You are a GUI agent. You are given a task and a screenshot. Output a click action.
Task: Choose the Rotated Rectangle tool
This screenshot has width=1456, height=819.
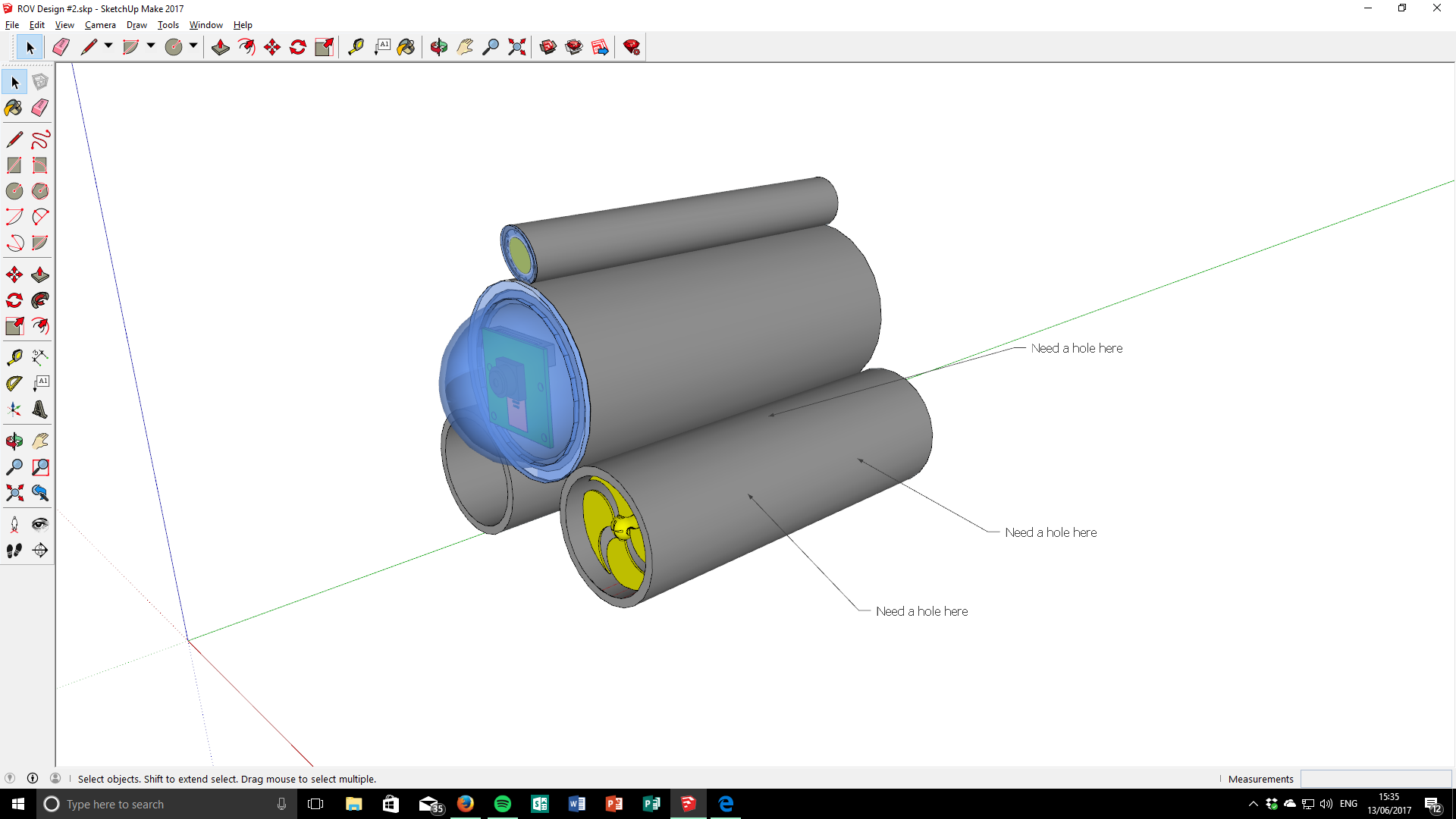40,165
